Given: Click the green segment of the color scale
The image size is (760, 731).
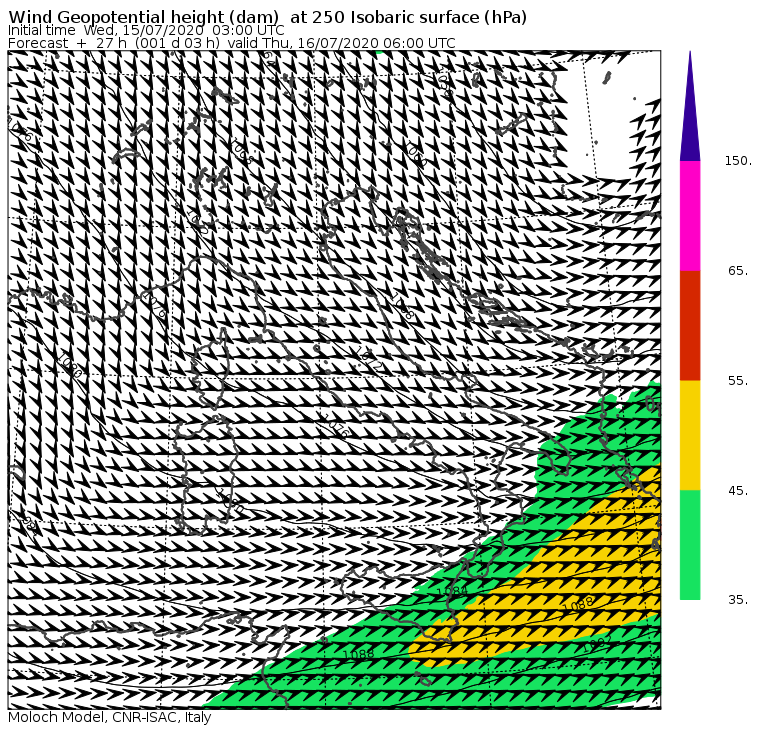Looking at the screenshot, I should tap(690, 545).
